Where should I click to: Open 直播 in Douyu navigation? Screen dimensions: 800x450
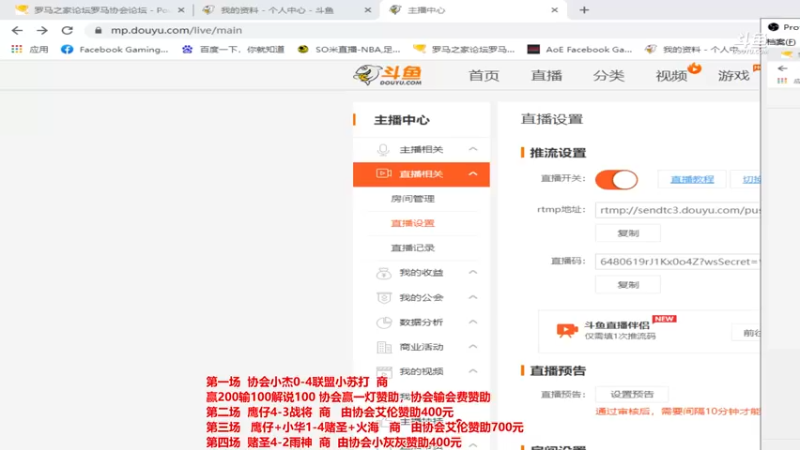pyautogui.click(x=546, y=76)
